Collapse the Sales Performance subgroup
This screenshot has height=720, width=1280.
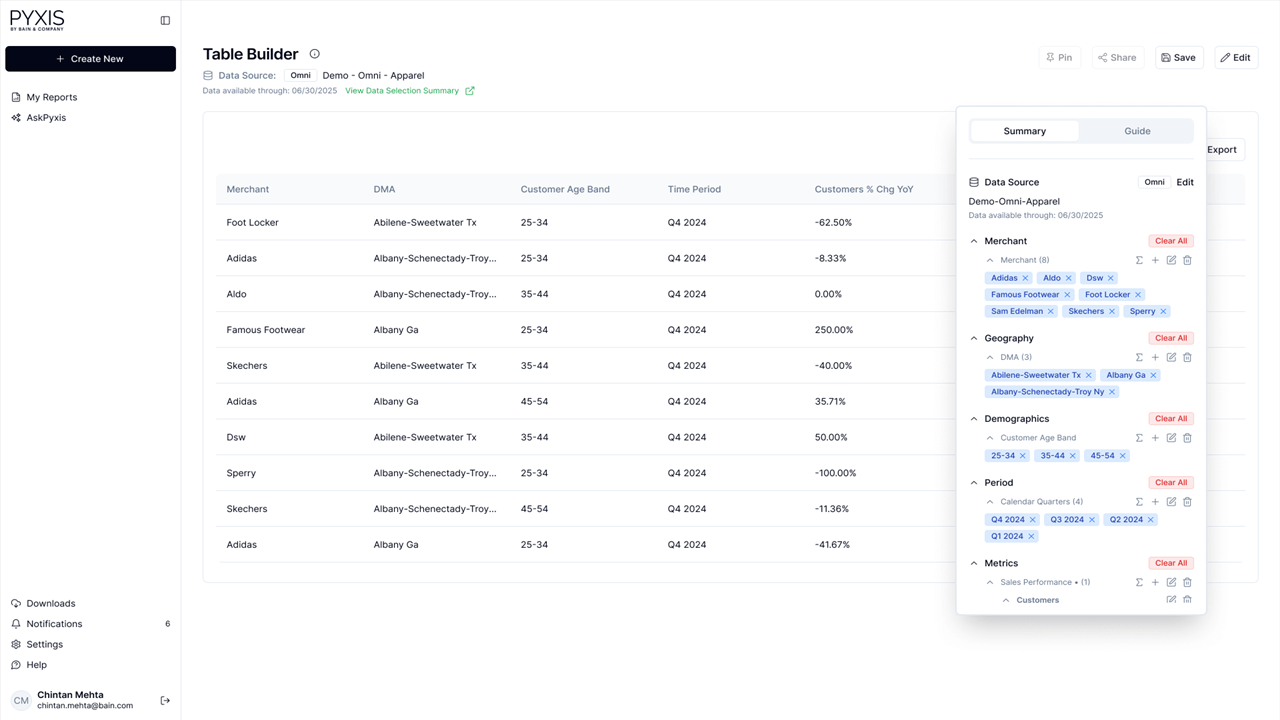pos(990,582)
